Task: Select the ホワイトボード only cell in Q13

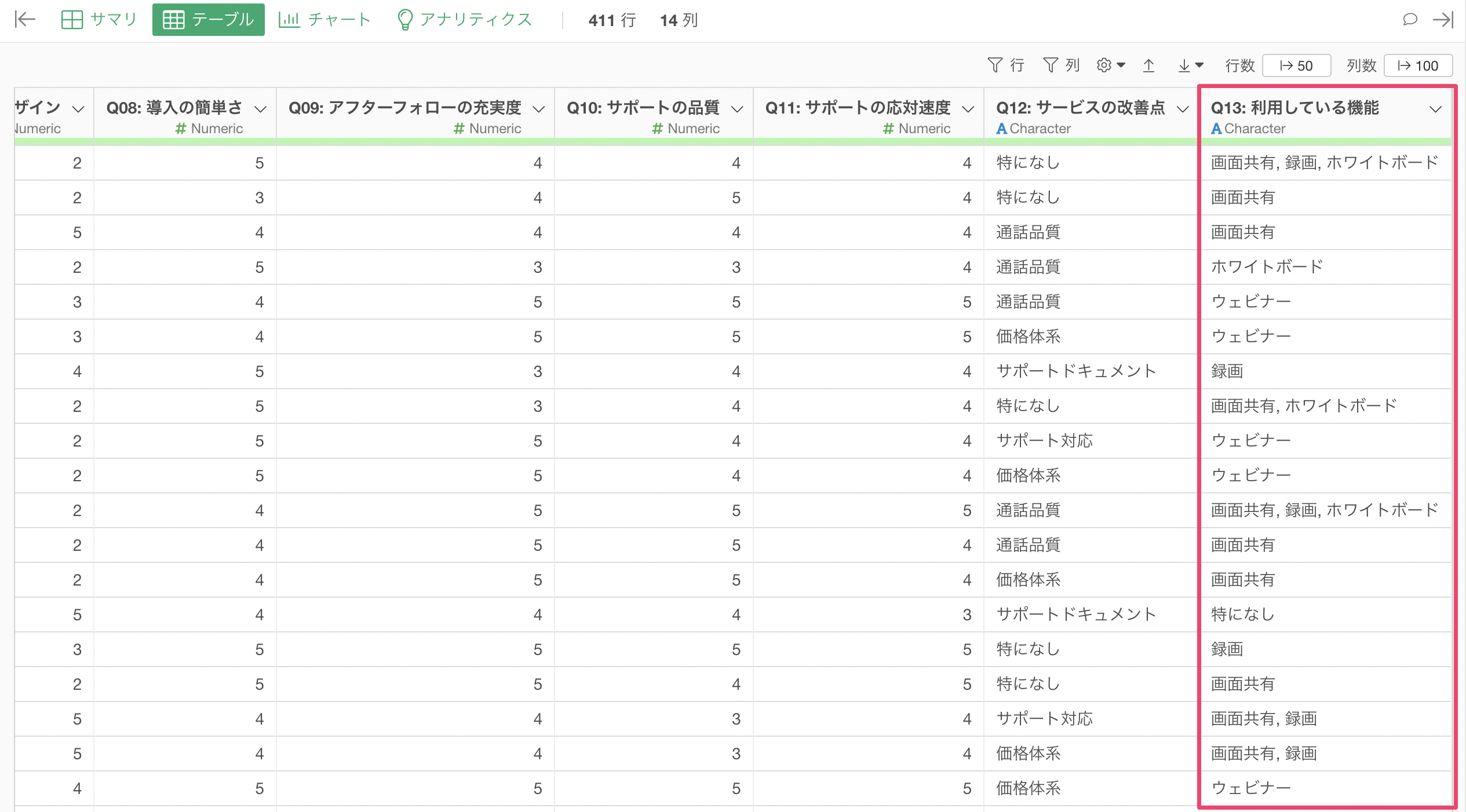Action: click(x=1325, y=267)
